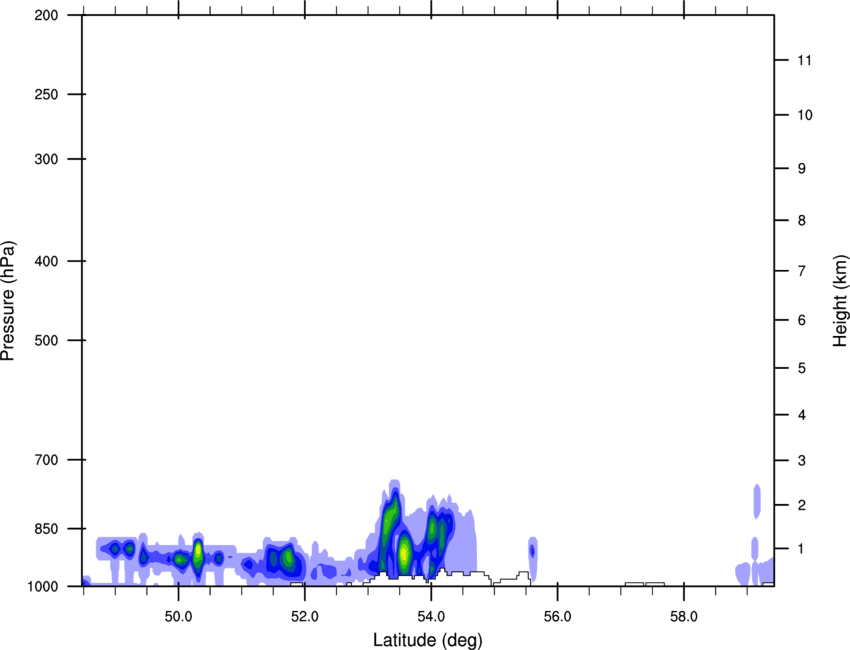Click the 6 km height label
Screen dimensions: 850x650
(802, 320)
